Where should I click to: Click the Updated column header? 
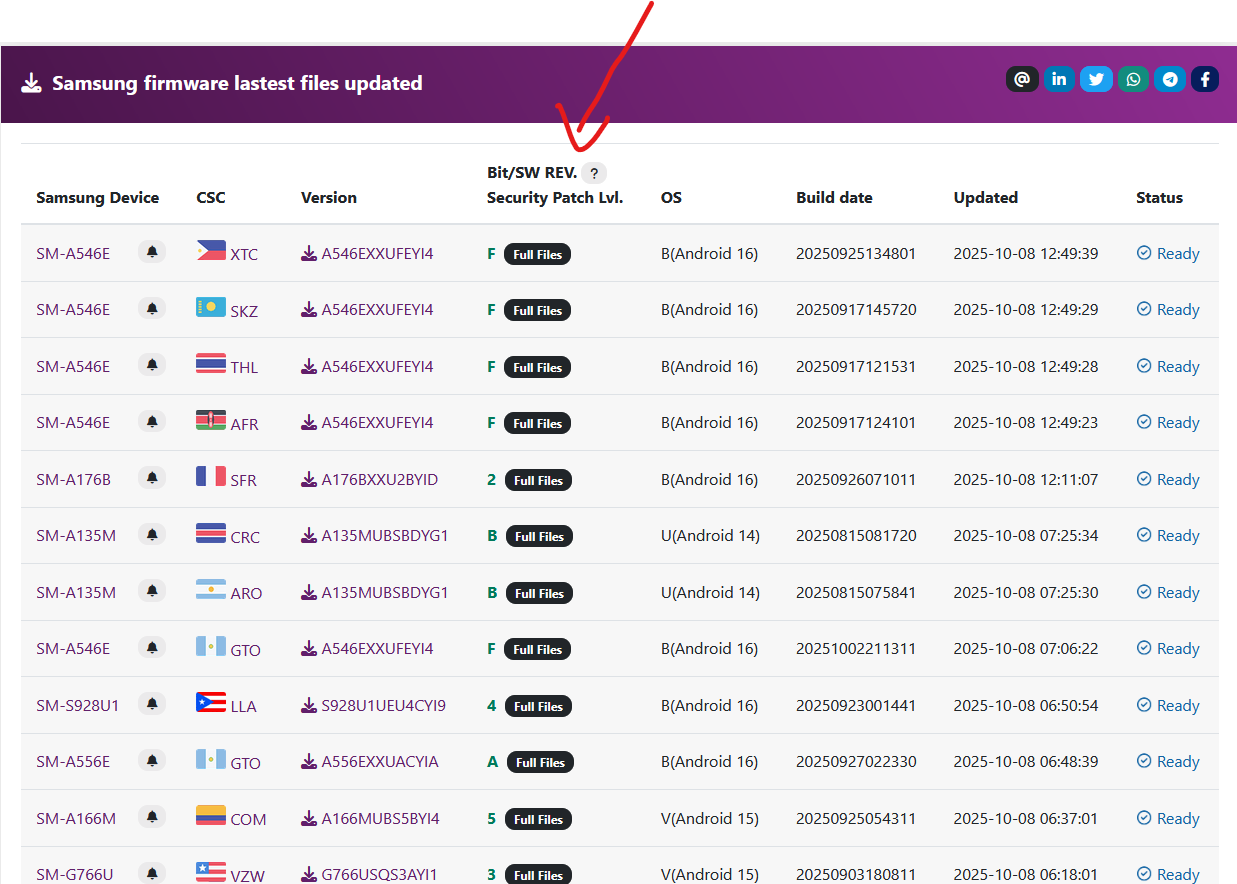[985, 198]
